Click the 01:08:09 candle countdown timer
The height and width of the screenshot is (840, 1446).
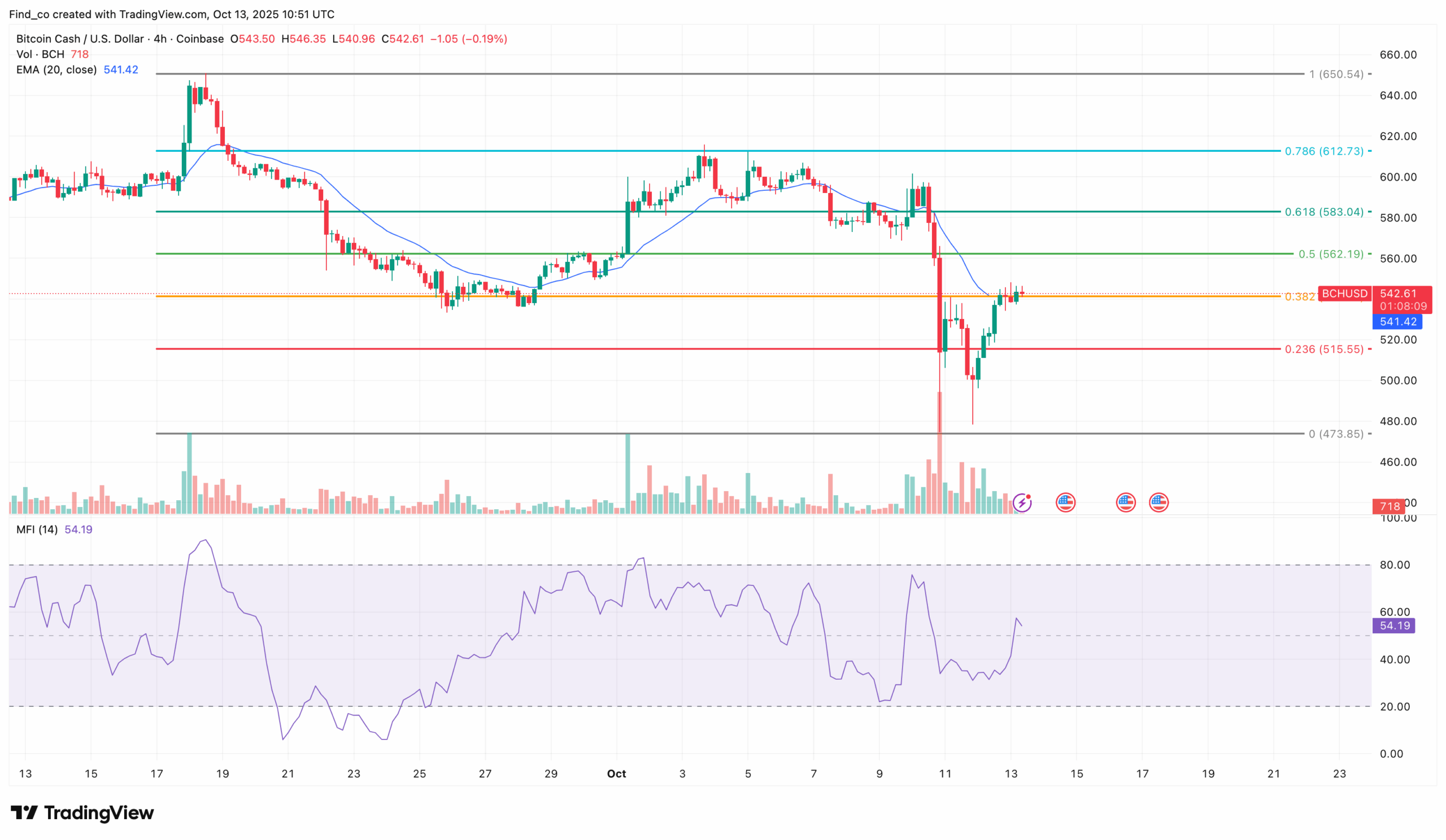click(x=1403, y=306)
